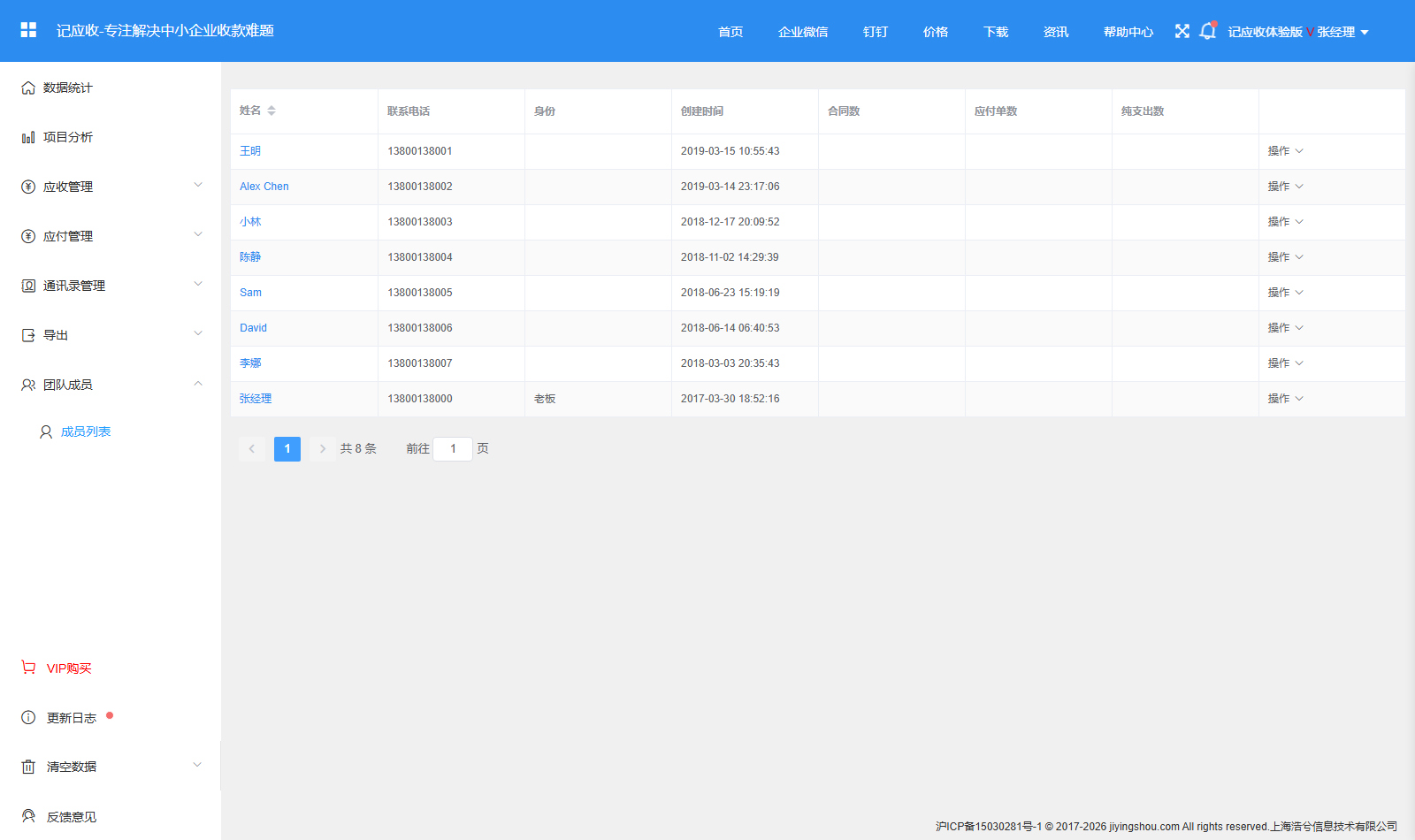This screenshot has height=840, width=1415.
Task: Open 操作 dropdown for 张经理 row
Action: point(1285,399)
